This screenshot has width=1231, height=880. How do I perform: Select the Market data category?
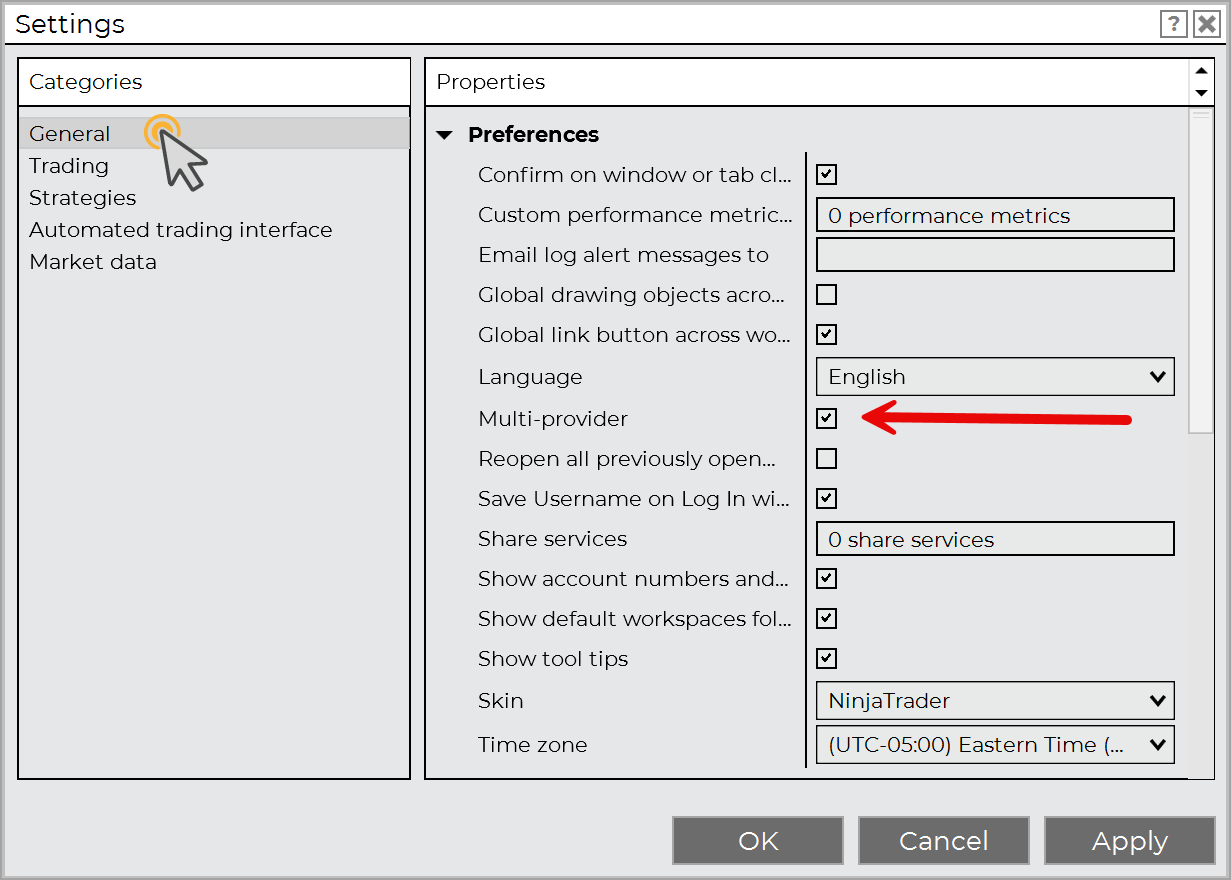coord(93,262)
